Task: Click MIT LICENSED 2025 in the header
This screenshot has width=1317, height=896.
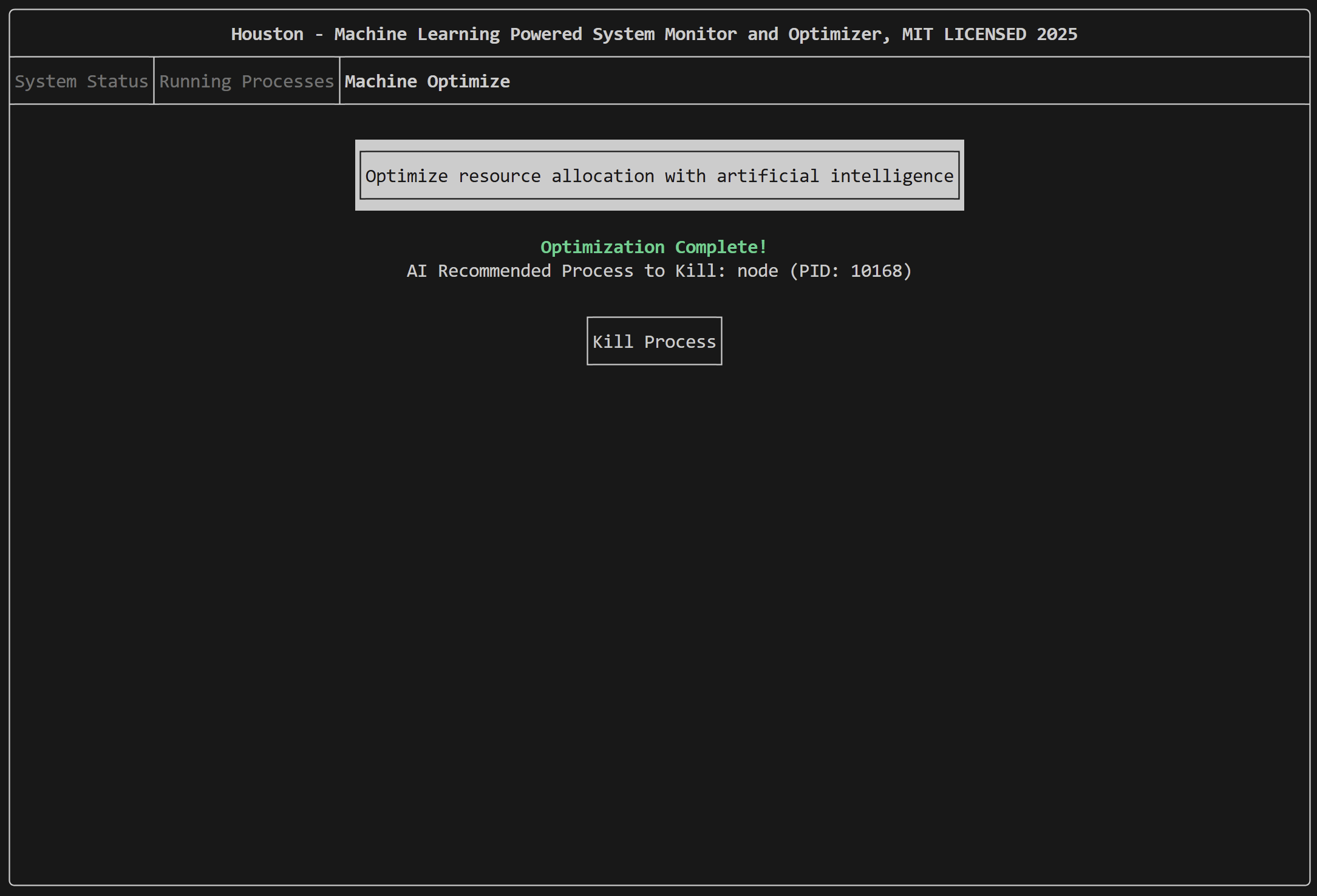Action: [x=989, y=34]
